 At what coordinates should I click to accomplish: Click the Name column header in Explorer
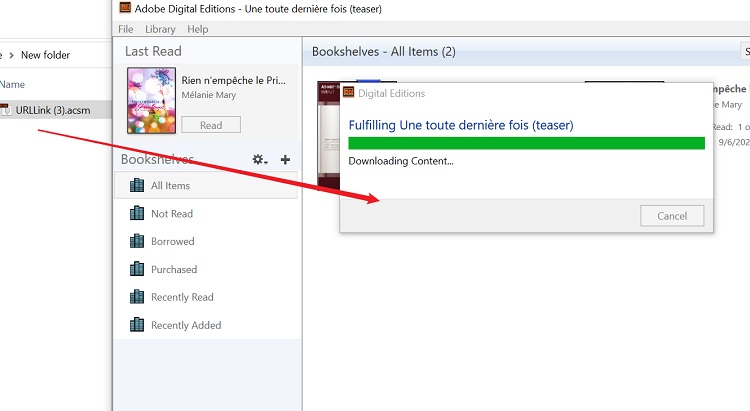point(12,84)
